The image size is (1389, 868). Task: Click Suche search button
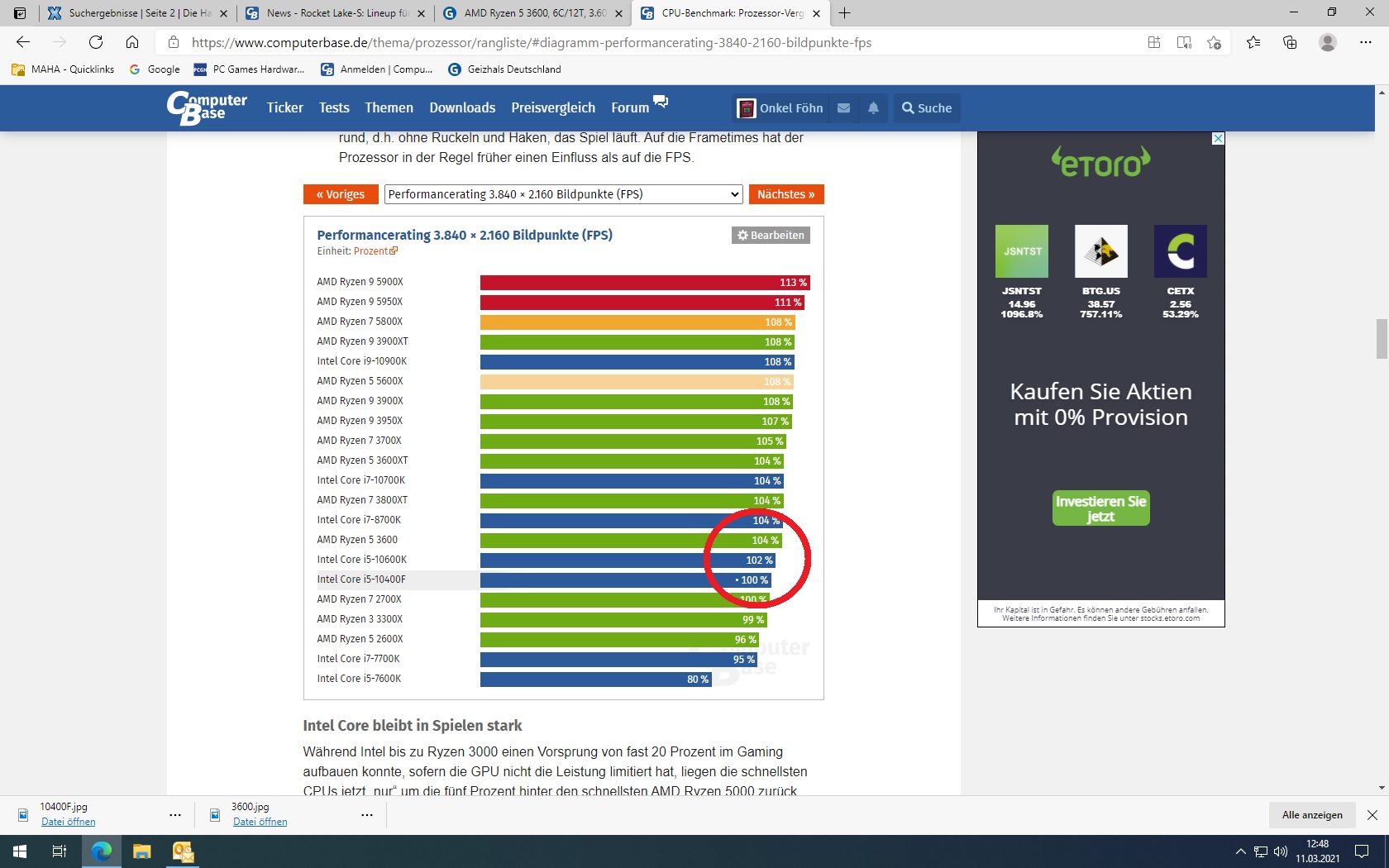927,108
